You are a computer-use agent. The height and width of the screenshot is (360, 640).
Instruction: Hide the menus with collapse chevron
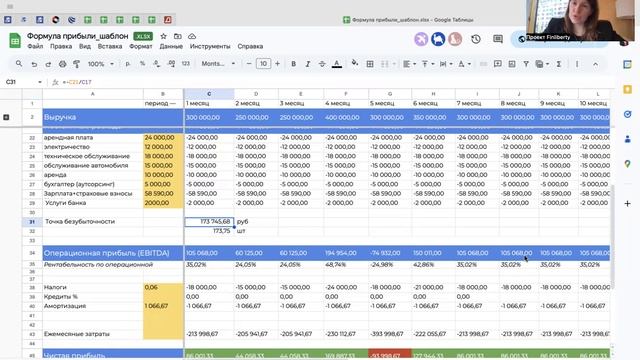(x=596, y=64)
